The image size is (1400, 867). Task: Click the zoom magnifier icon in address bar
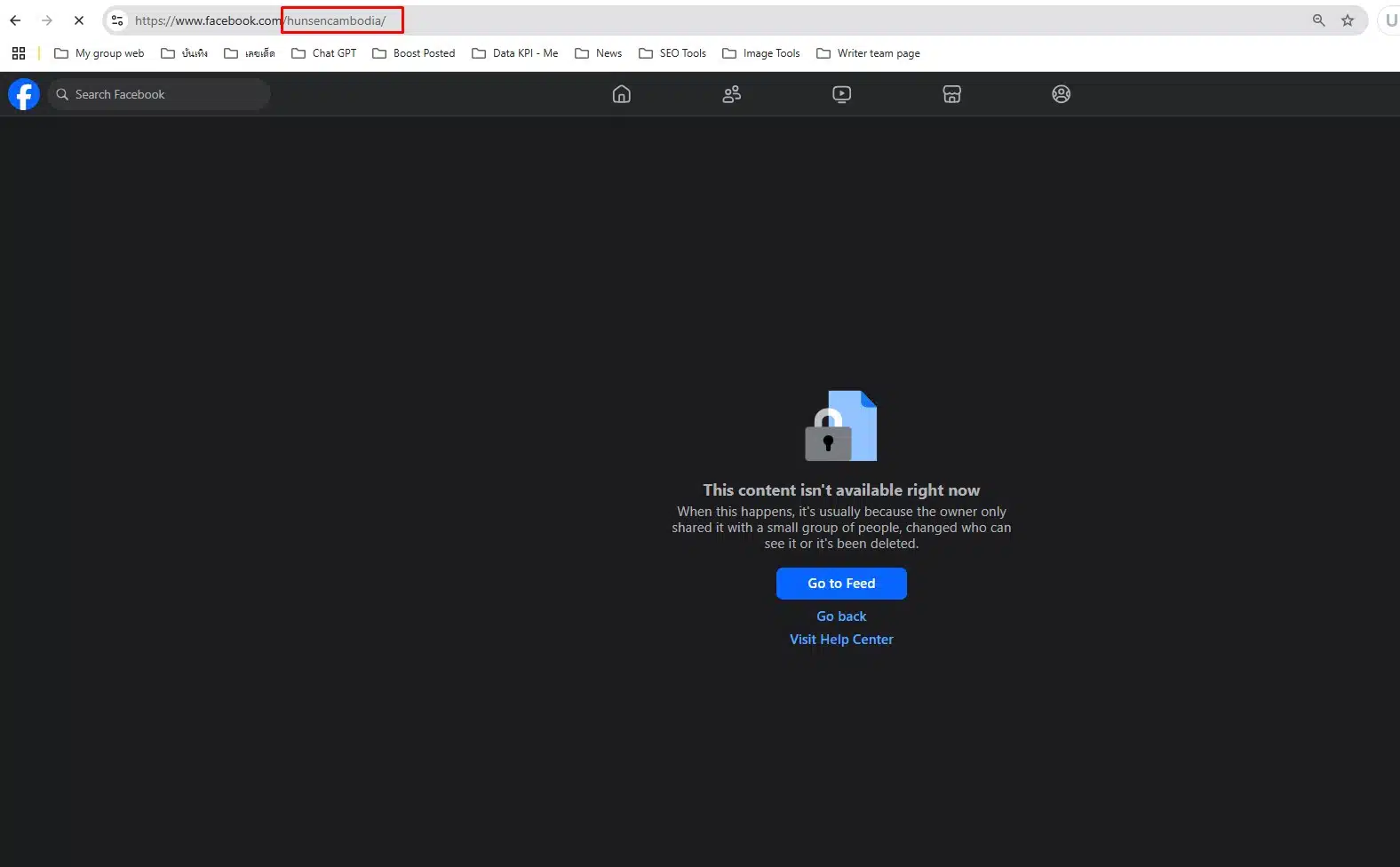(x=1319, y=20)
